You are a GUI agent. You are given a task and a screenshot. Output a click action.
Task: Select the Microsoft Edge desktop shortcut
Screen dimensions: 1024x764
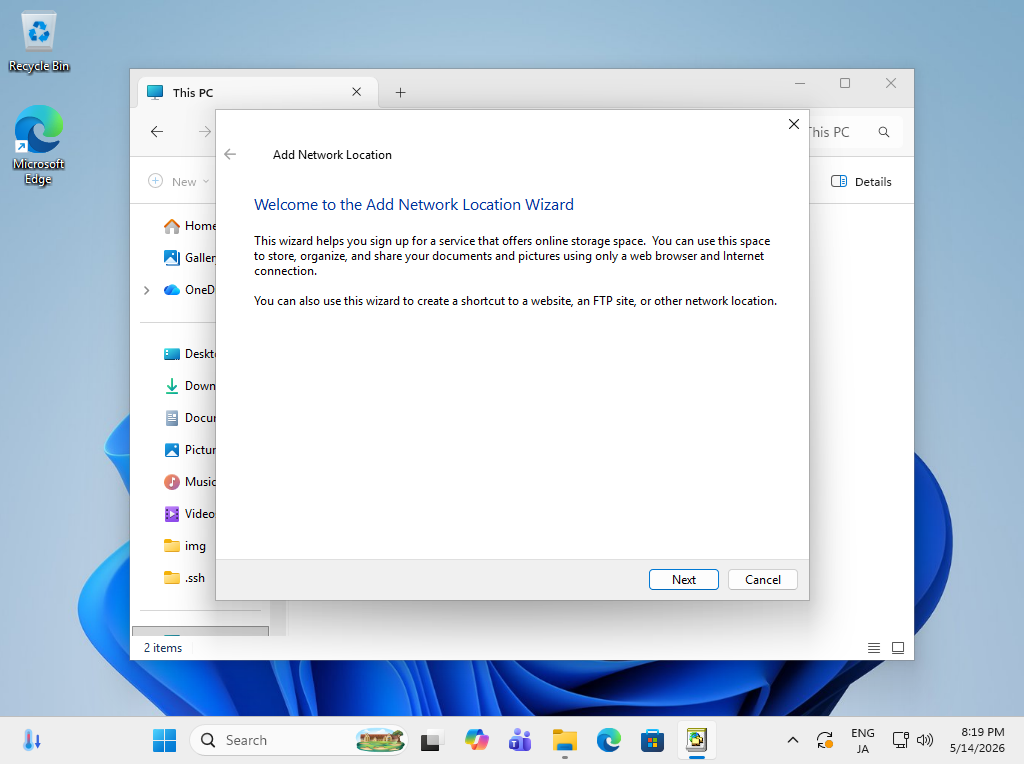tap(39, 146)
